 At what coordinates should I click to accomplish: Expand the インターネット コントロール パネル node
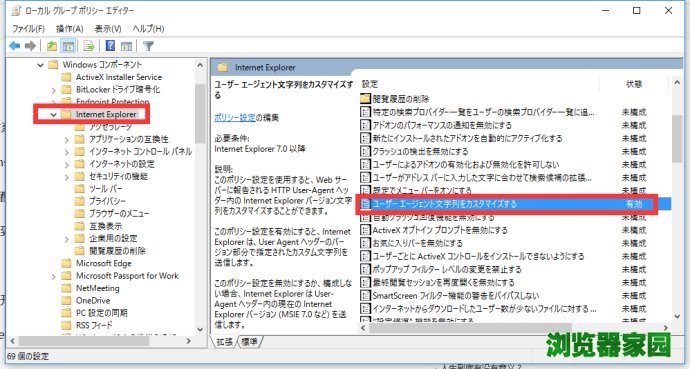click(67, 152)
